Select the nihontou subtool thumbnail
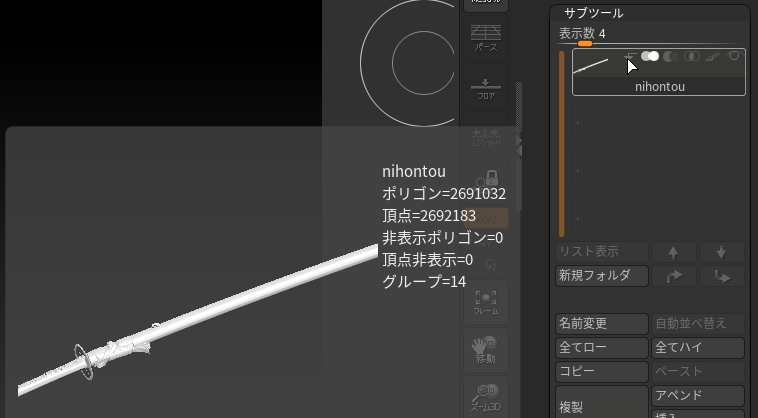 click(x=590, y=66)
